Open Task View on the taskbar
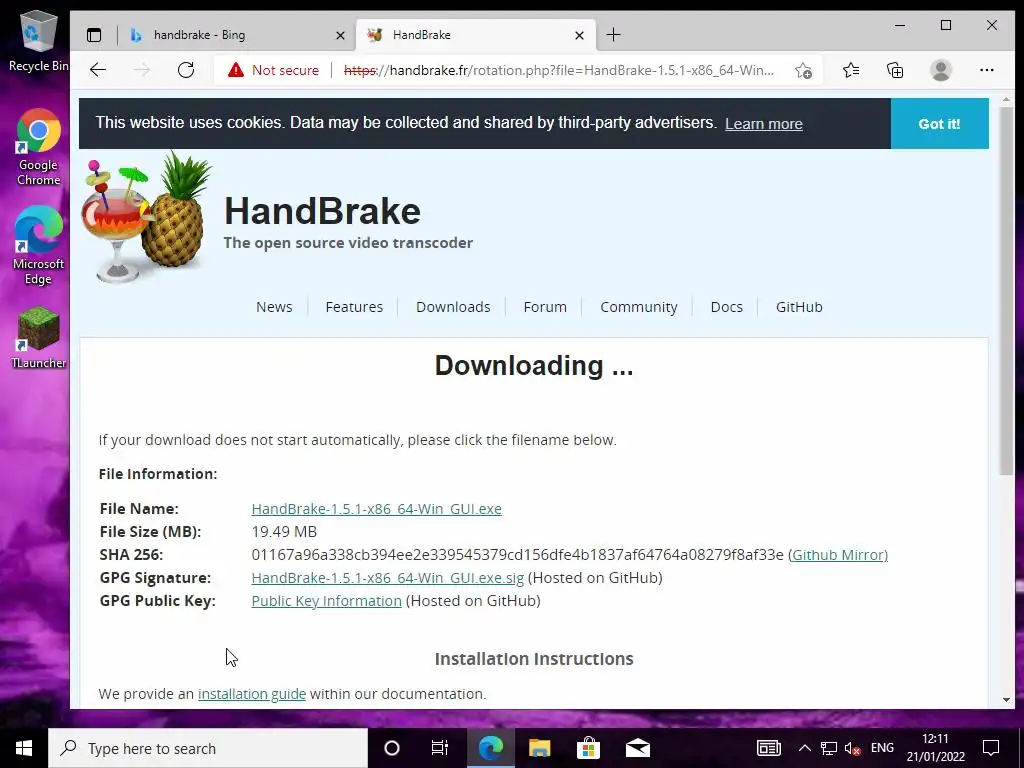 tap(440, 748)
